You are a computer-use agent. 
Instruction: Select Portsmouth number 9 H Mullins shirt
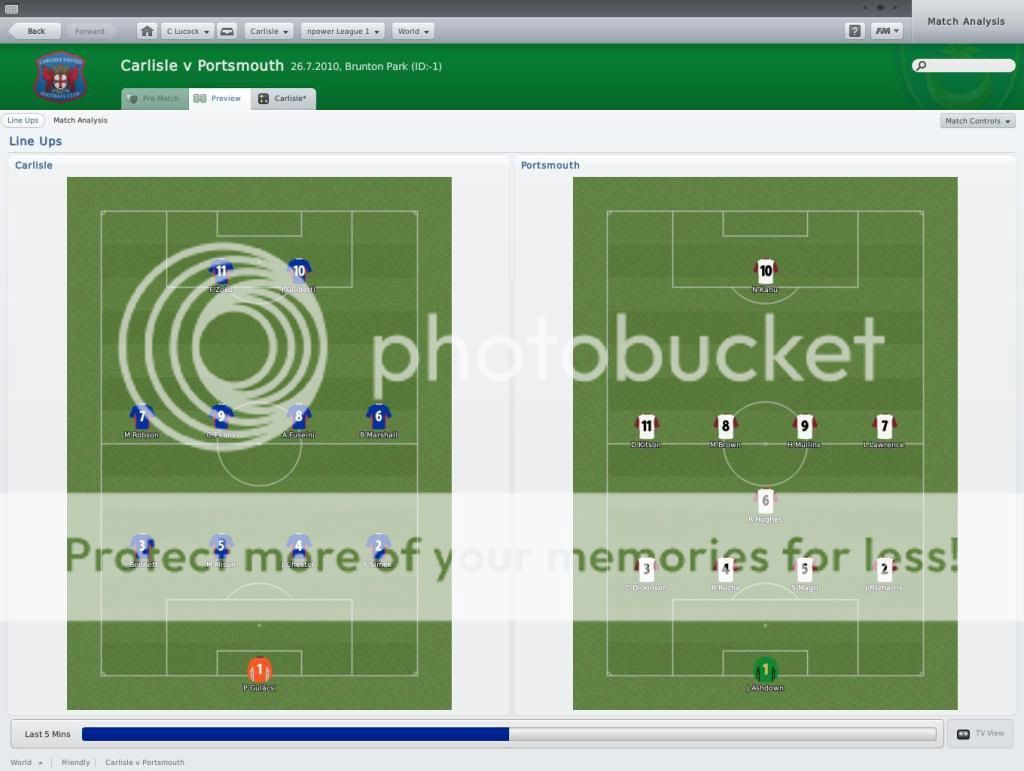pyautogui.click(x=805, y=426)
